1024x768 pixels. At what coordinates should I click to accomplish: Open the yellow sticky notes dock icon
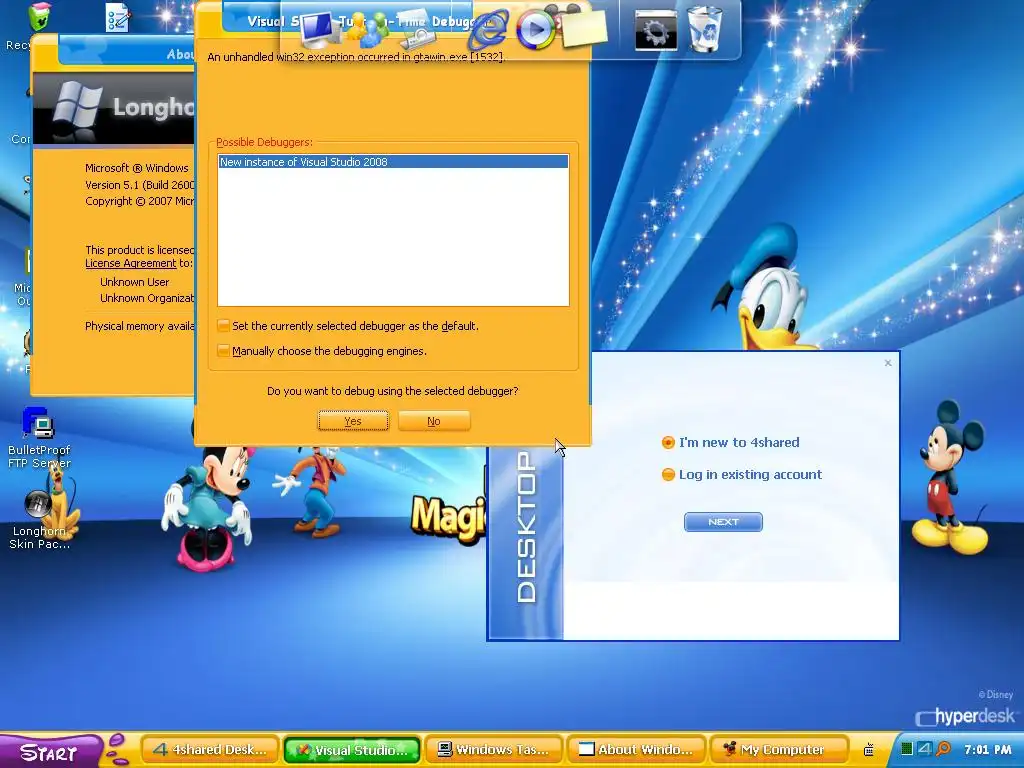click(584, 27)
